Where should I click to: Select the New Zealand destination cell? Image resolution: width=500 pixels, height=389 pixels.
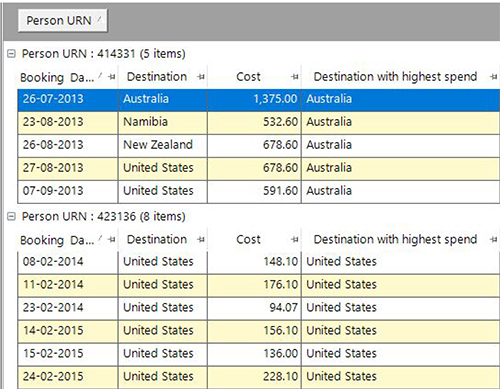click(x=163, y=145)
